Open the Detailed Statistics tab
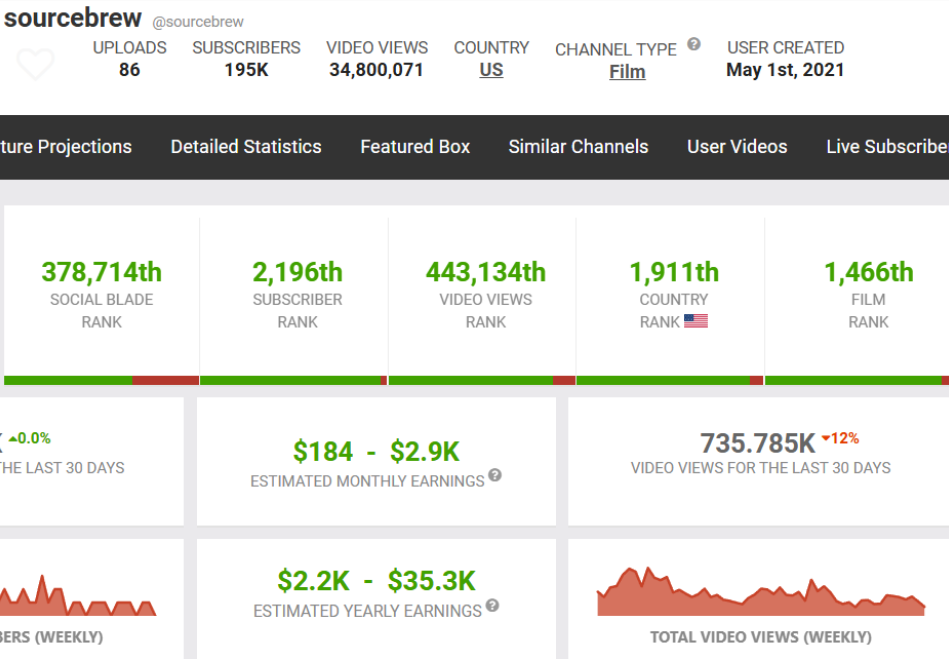Image resolution: width=949 pixels, height=659 pixels. [x=246, y=147]
